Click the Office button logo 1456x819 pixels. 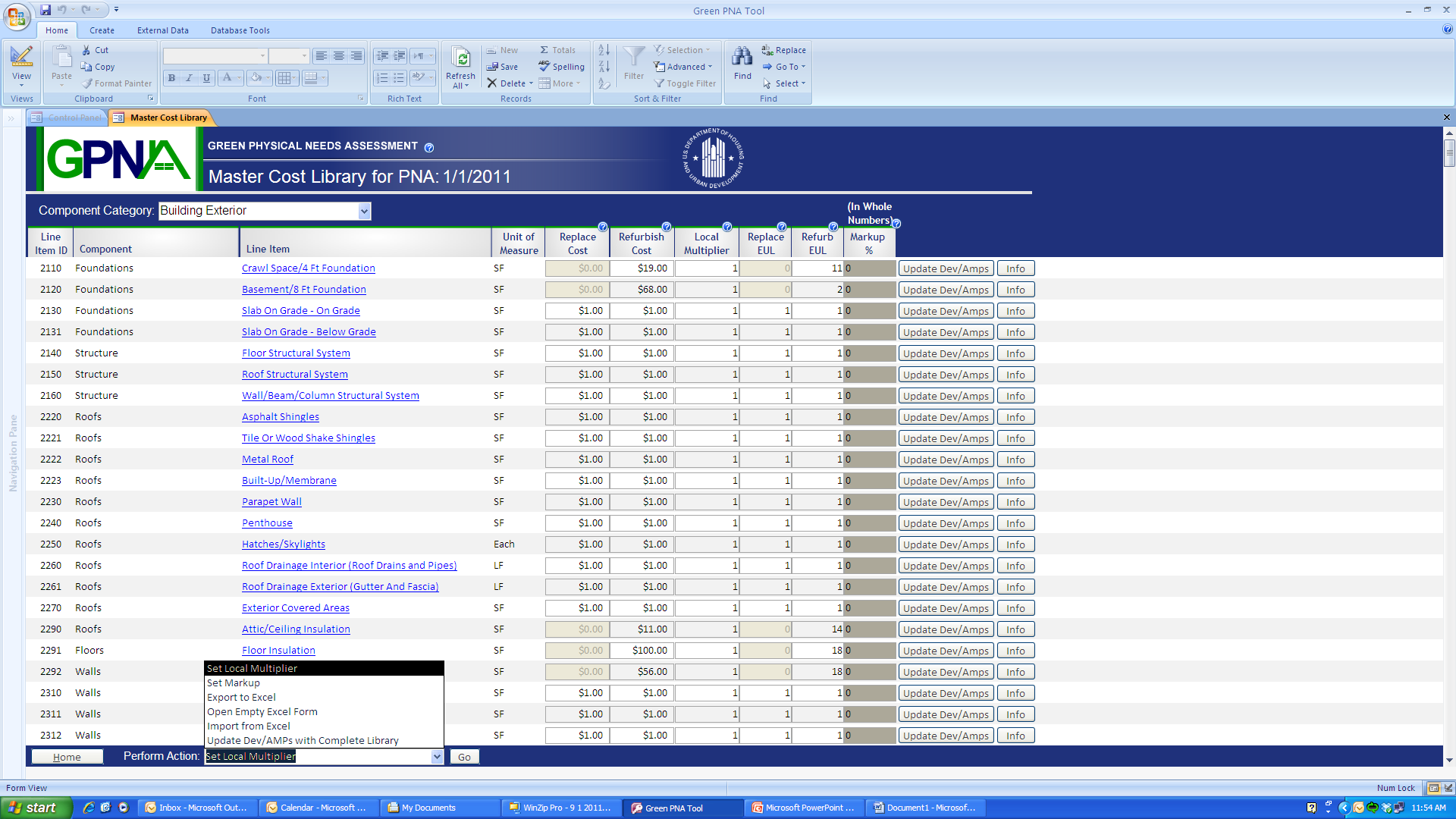click(x=17, y=15)
